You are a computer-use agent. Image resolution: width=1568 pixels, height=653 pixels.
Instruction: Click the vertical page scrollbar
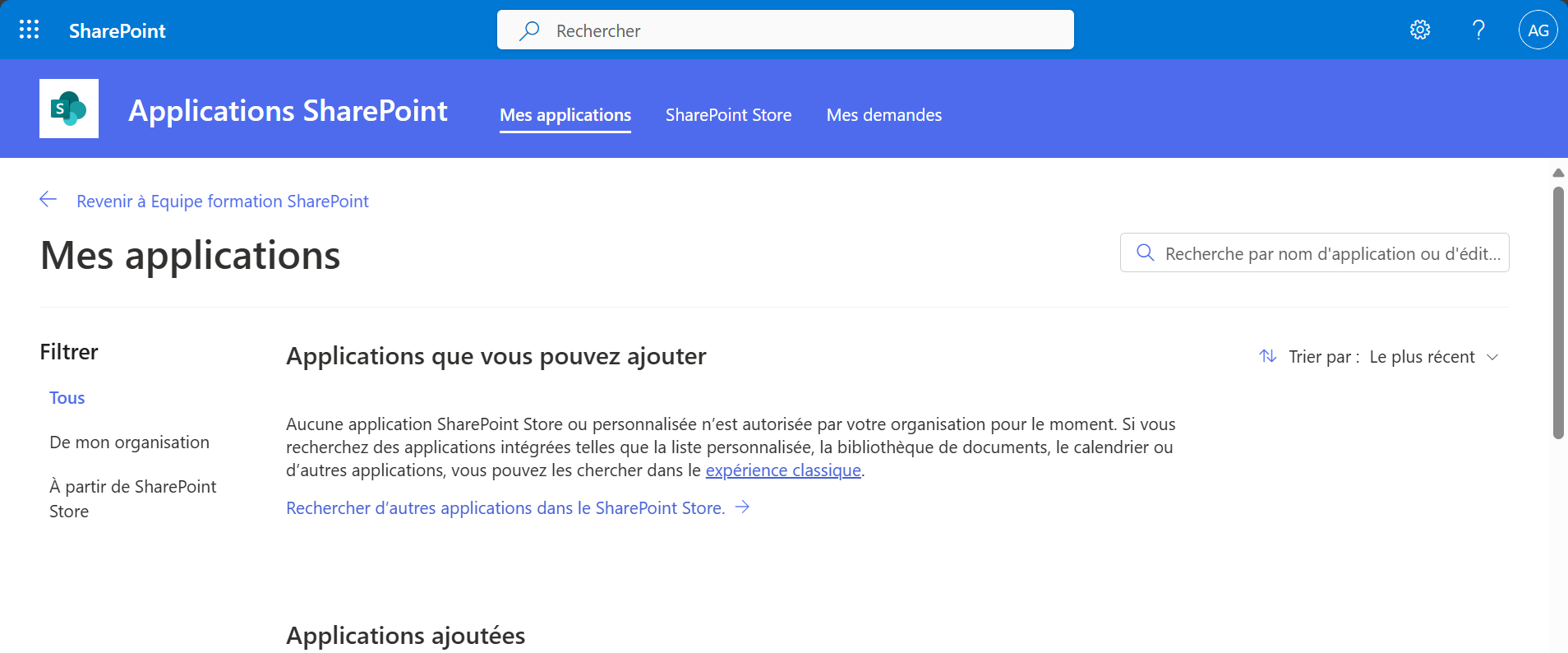(1557, 313)
